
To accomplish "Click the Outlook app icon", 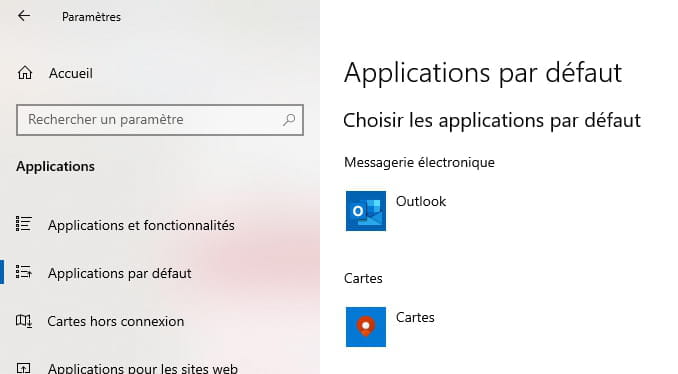I will click(x=366, y=211).
